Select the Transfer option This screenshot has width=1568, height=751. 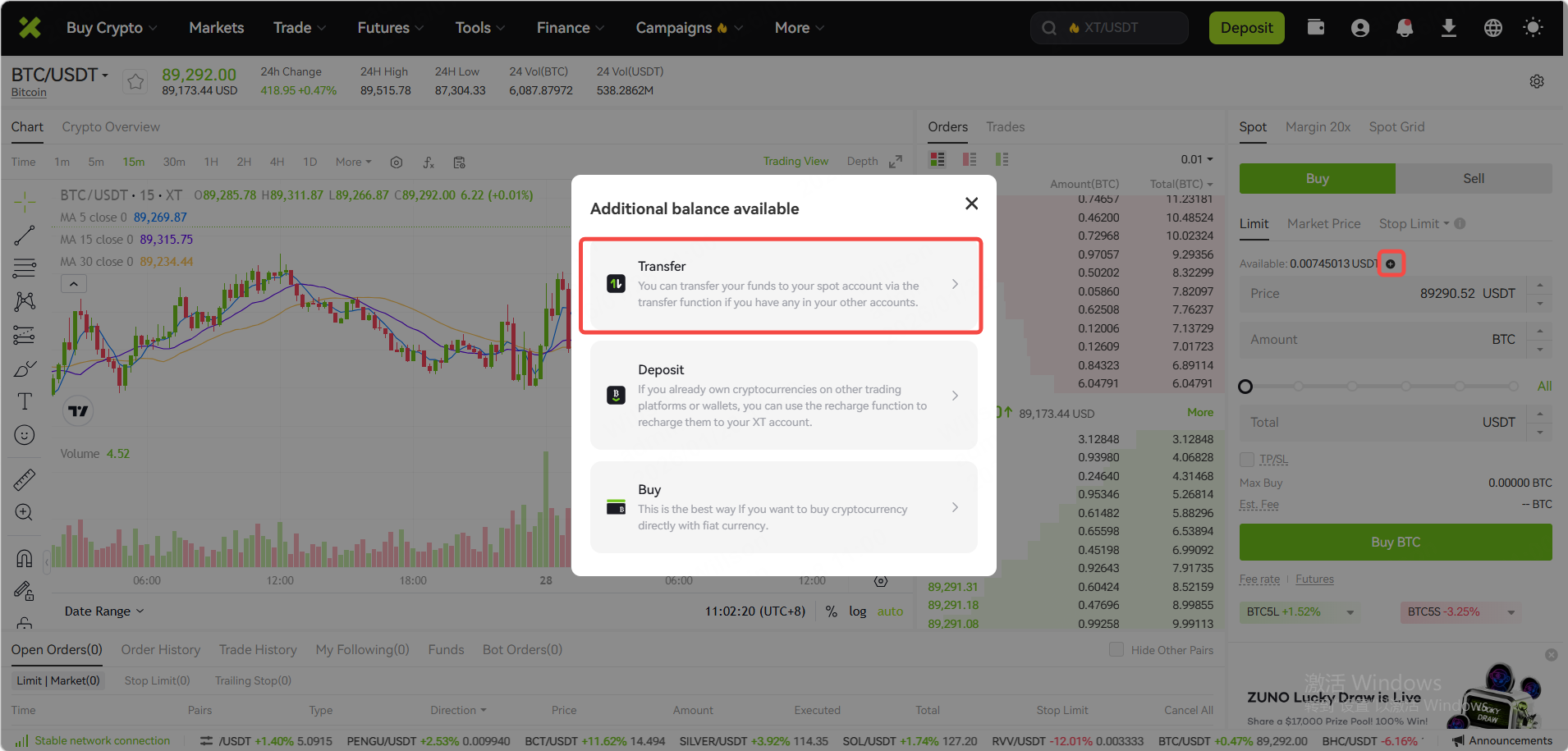[x=781, y=285]
